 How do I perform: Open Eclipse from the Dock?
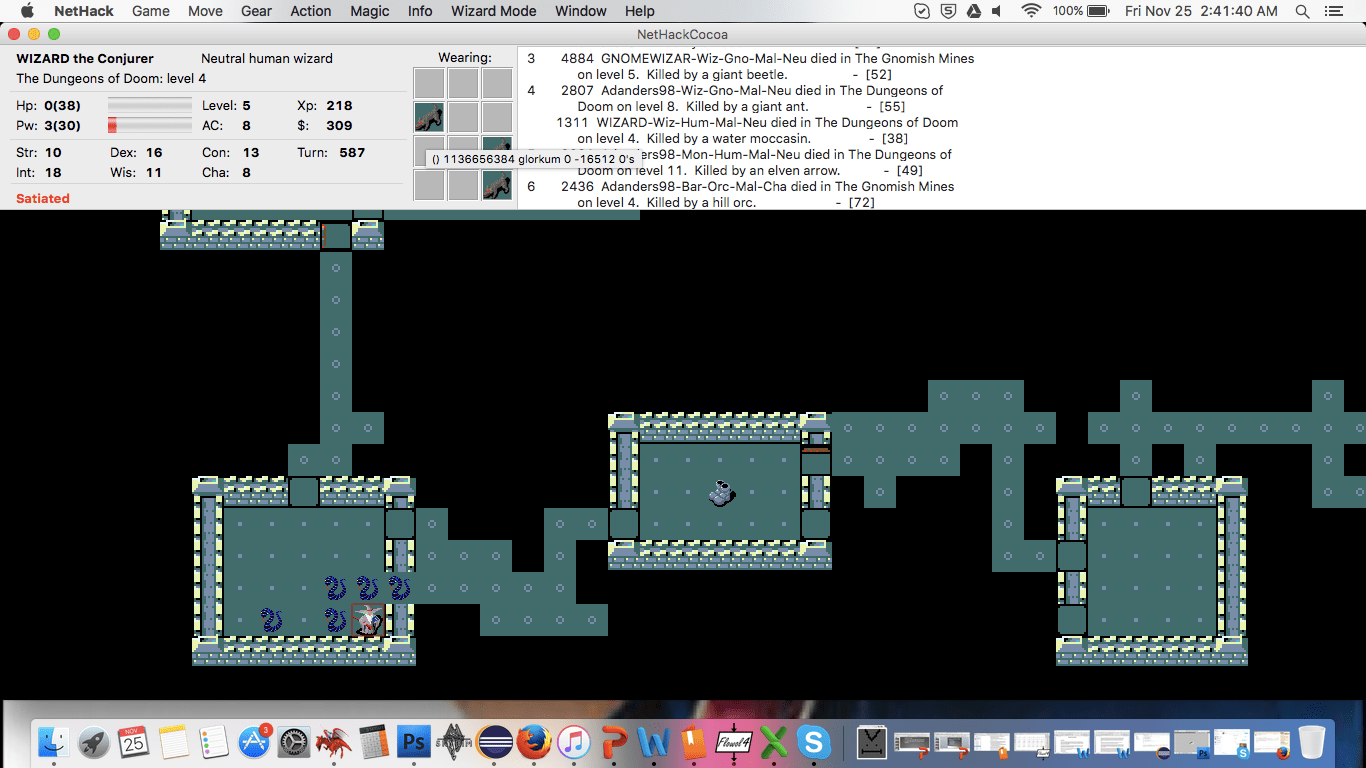pyautogui.click(x=494, y=742)
